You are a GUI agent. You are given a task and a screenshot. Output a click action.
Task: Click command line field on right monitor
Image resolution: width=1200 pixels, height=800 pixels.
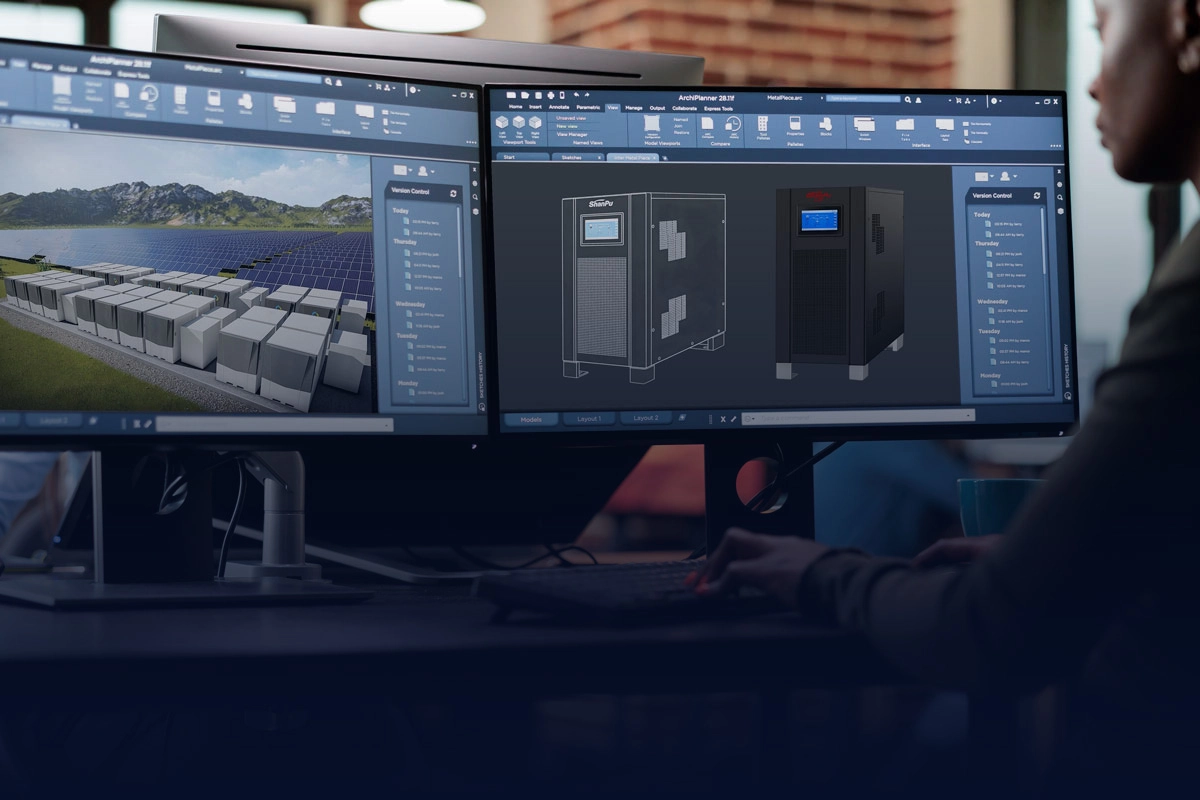858,418
